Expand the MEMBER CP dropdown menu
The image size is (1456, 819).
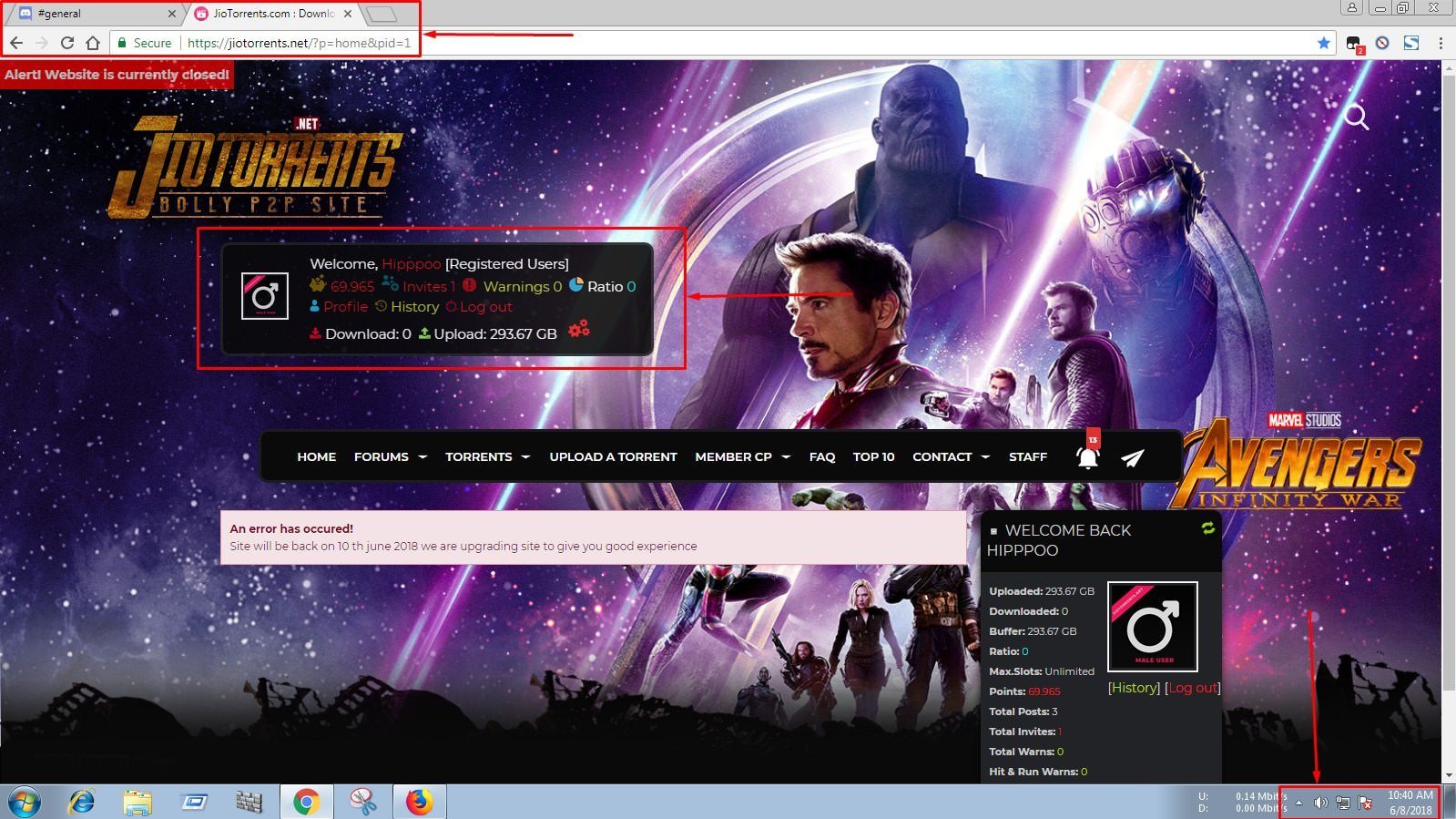point(742,456)
